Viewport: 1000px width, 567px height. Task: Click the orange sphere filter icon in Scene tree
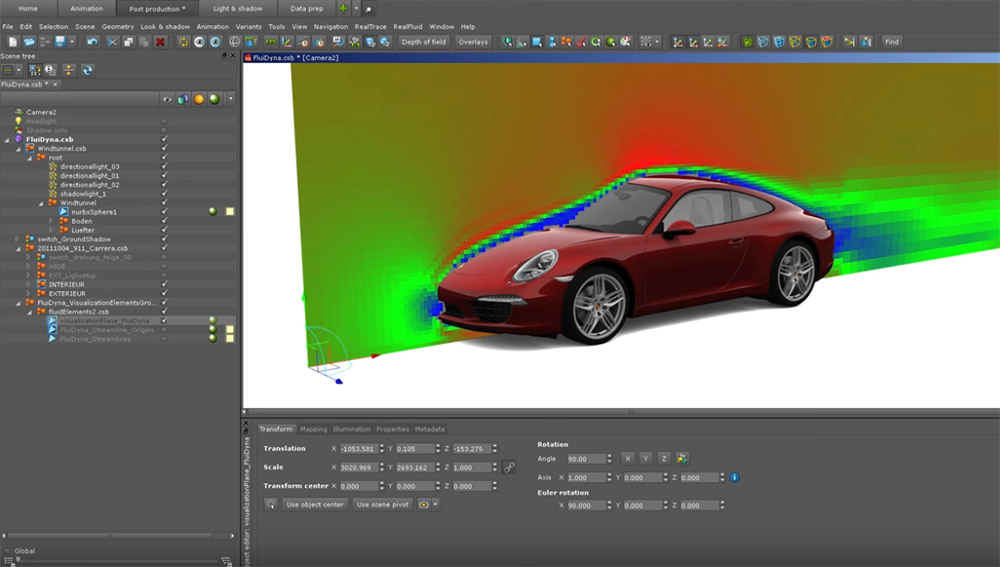pyautogui.click(x=199, y=99)
